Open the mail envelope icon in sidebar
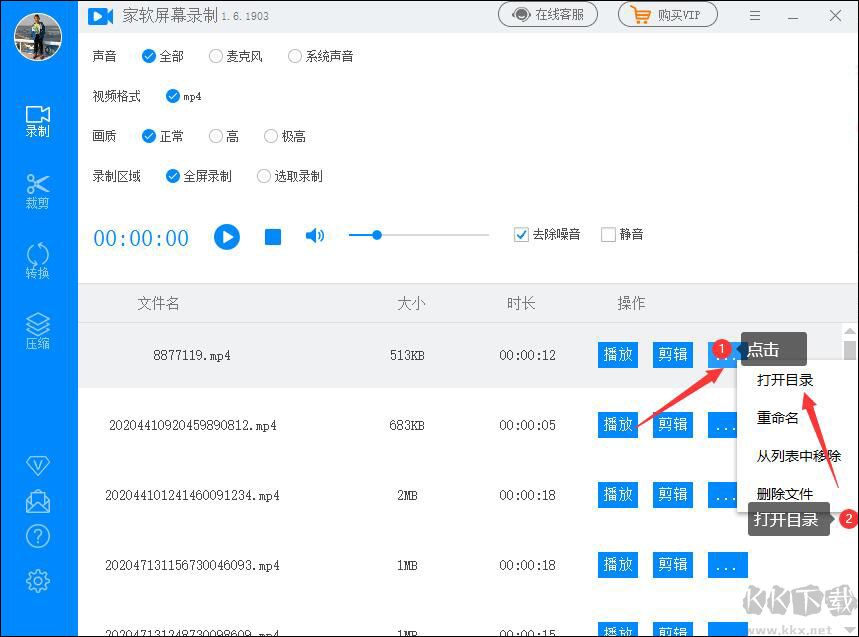 pyautogui.click(x=38, y=501)
